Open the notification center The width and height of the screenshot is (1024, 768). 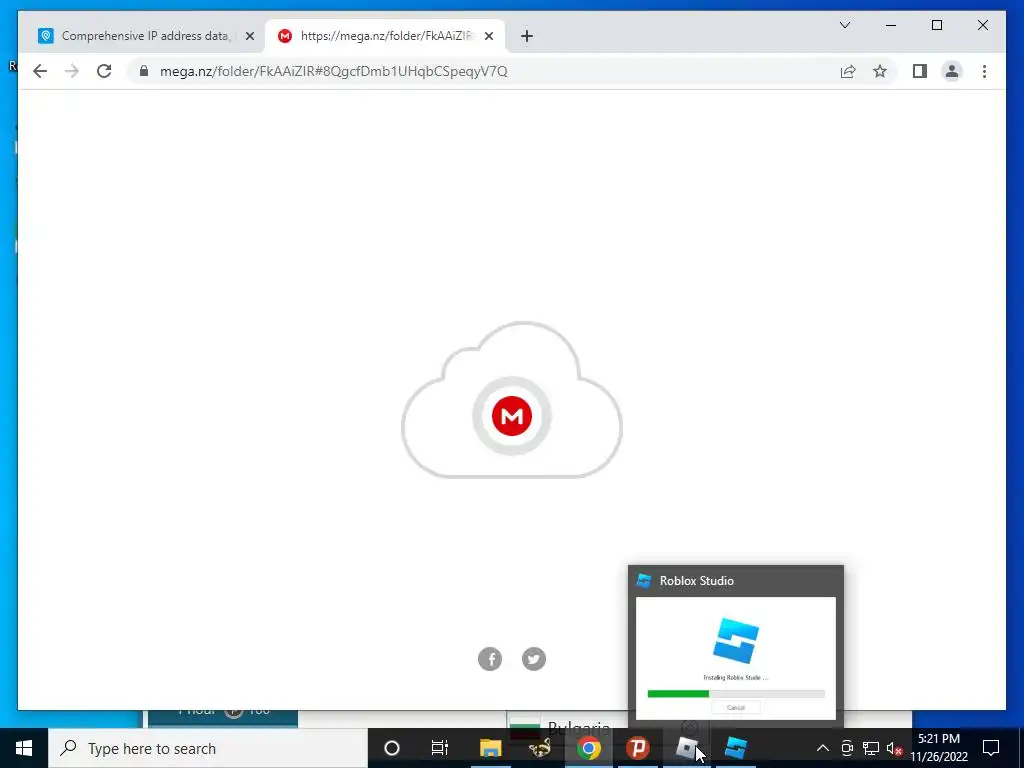click(991, 748)
